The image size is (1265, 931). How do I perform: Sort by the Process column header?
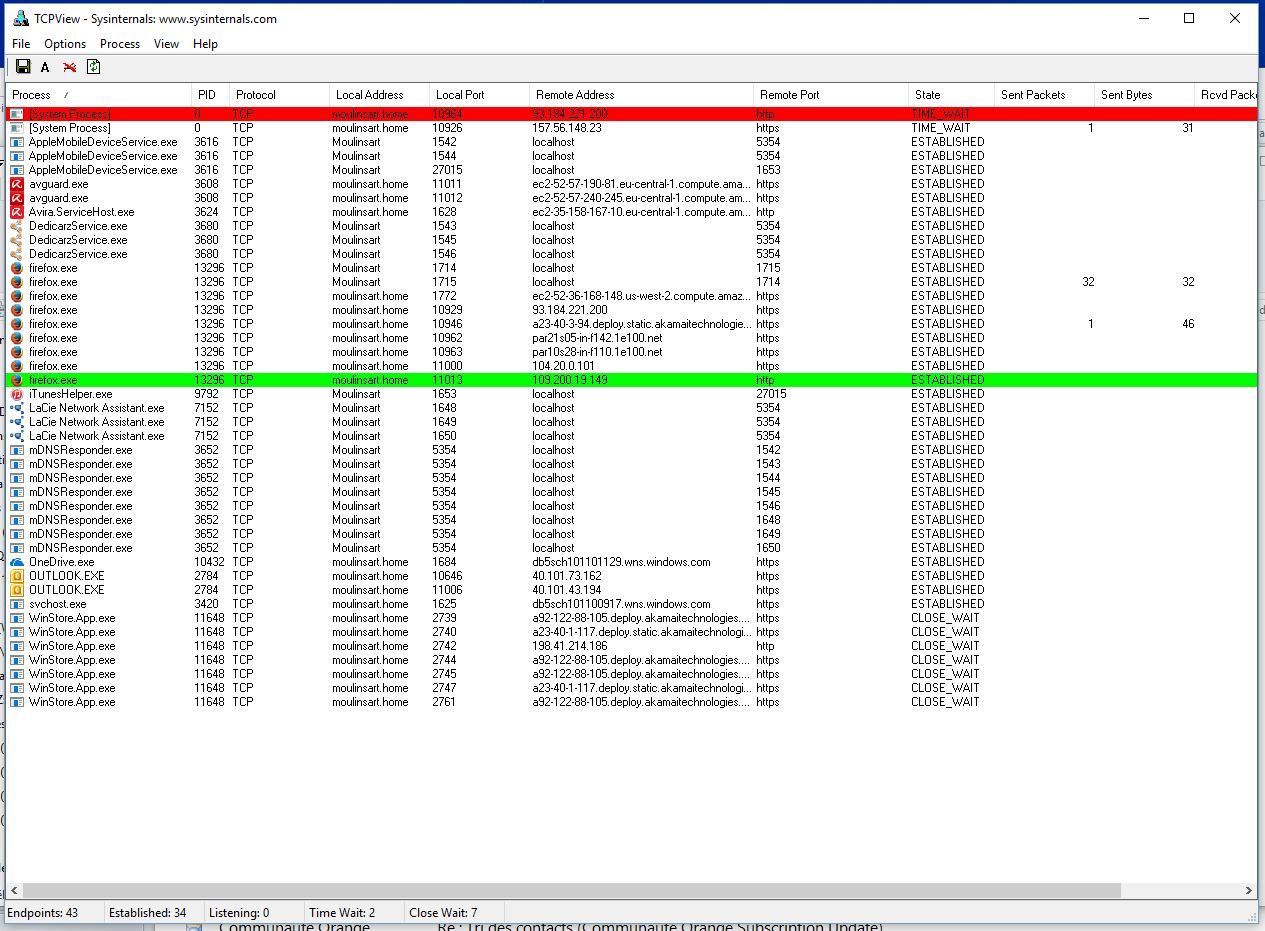coord(99,95)
